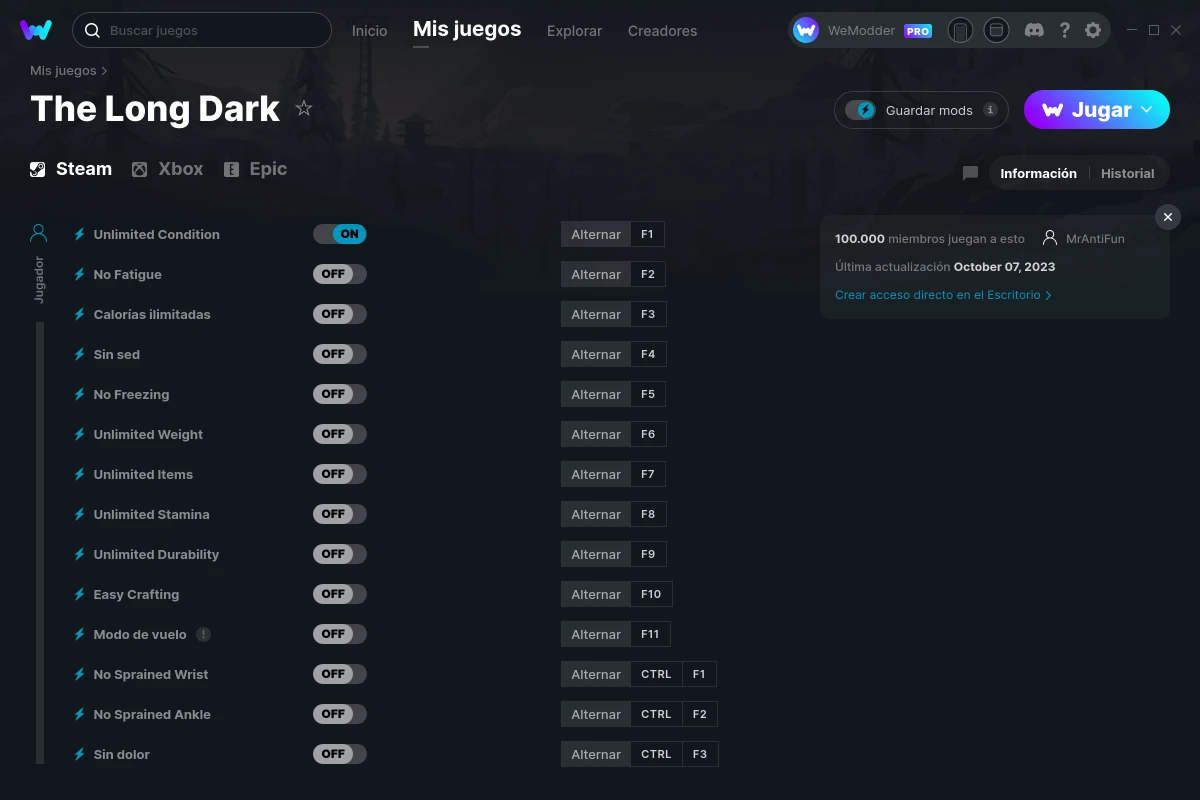Viewport: 1200px width, 800px height.
Task: Enable Unlimited Durability toggle
Action: tap(340, 554)
